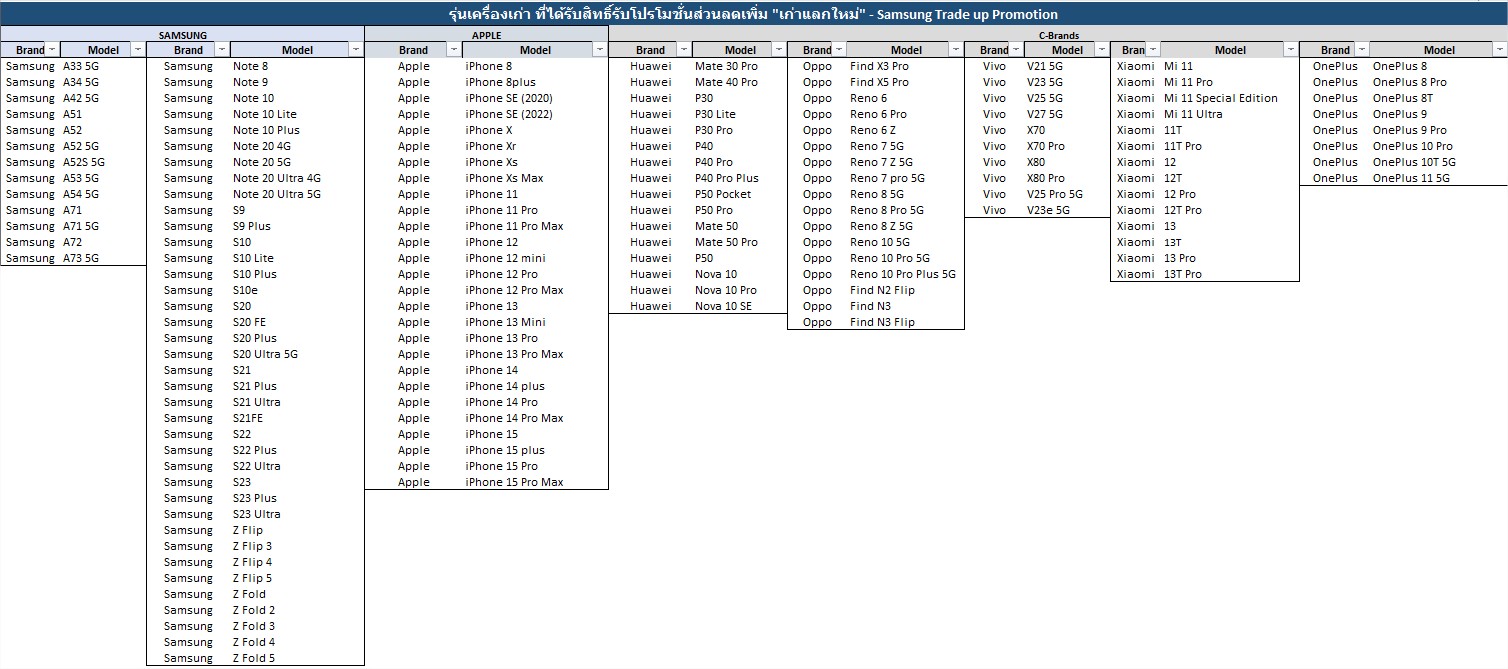The image size is (1508, 669).
Task: Select the X80 Pro cell
Action: [1067, 178]
